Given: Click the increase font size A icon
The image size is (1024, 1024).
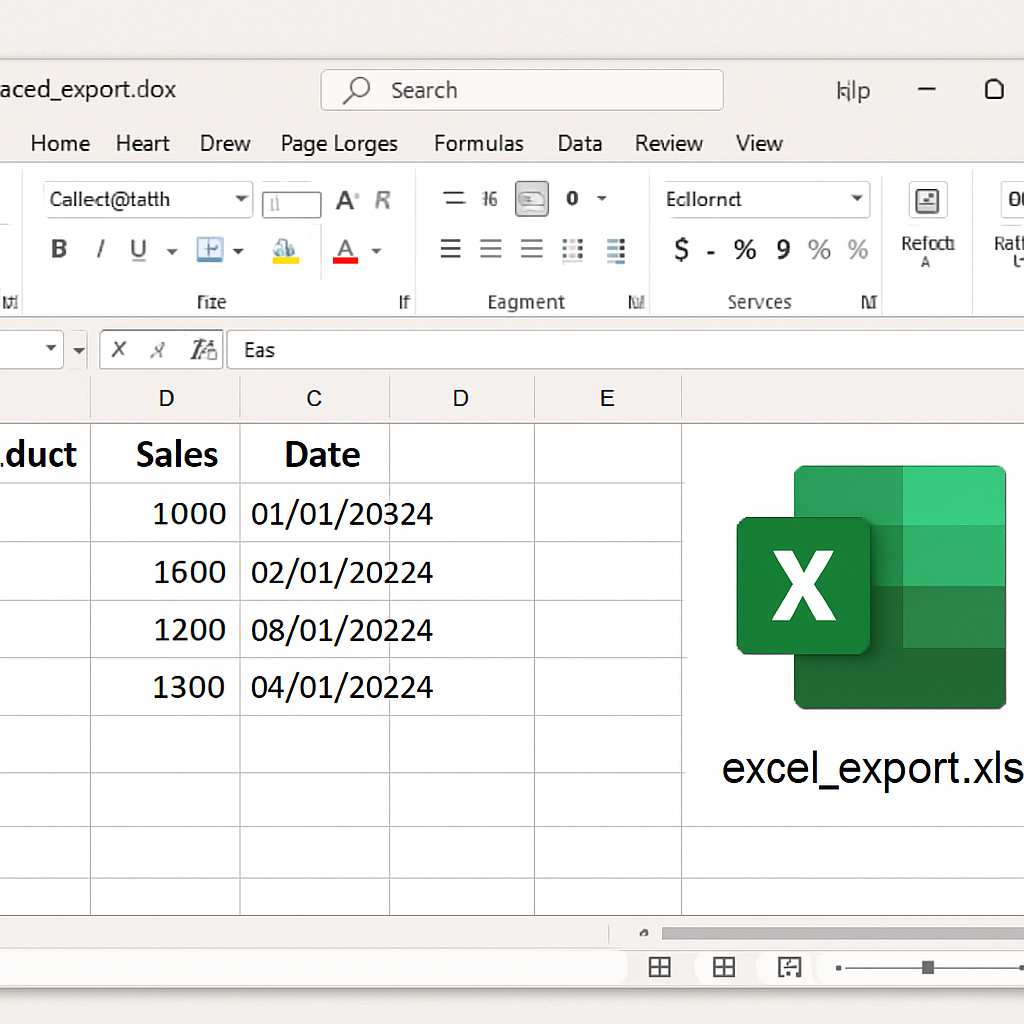Looking at the screenshot, I should tap(344, 199).
